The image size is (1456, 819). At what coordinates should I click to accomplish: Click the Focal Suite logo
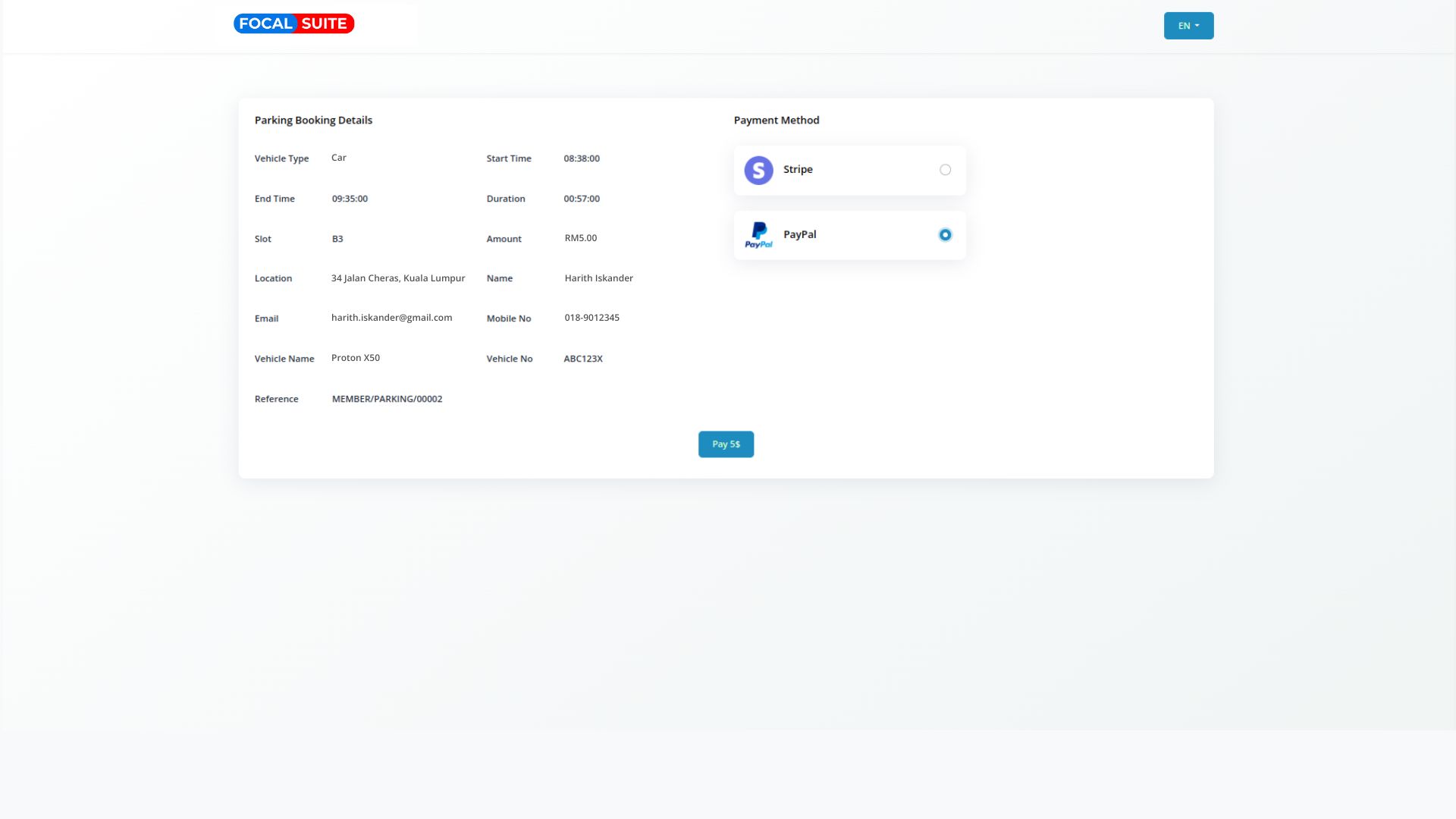click(x=293, y=24)
